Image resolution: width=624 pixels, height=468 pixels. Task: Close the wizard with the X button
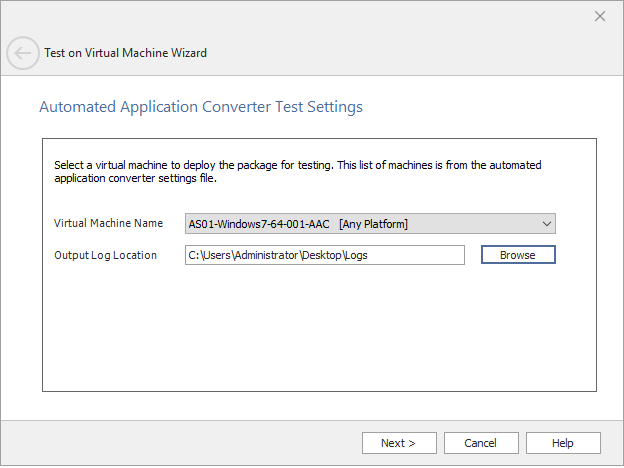[600, 16]
